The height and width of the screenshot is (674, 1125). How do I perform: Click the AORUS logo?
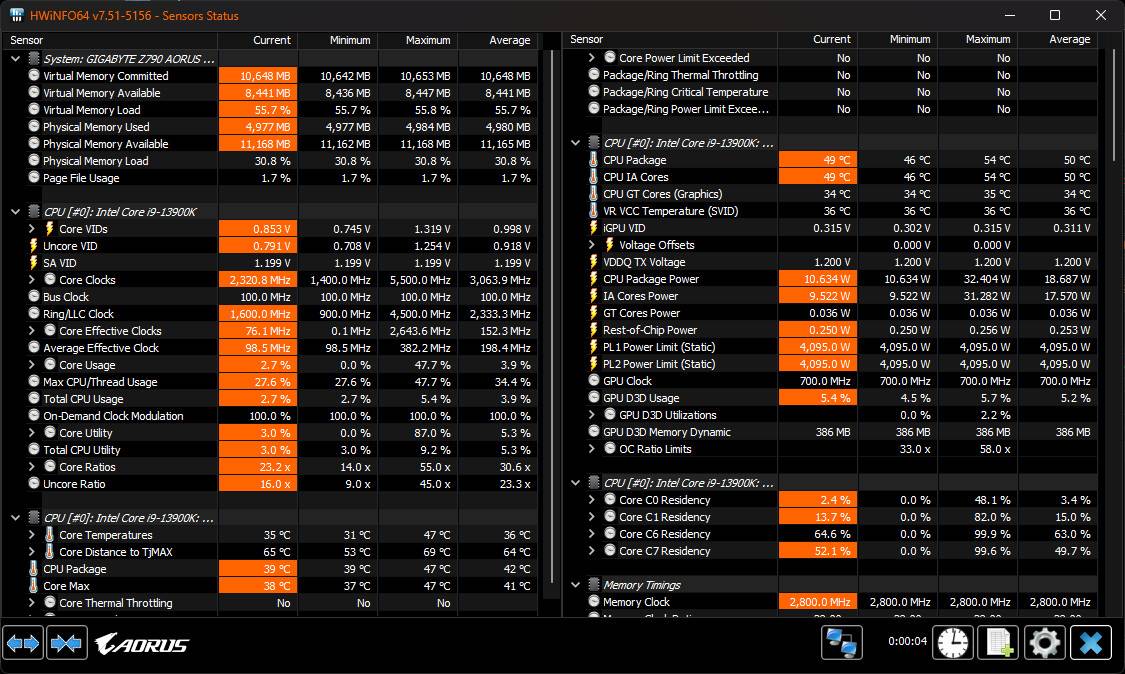(142, 644)
